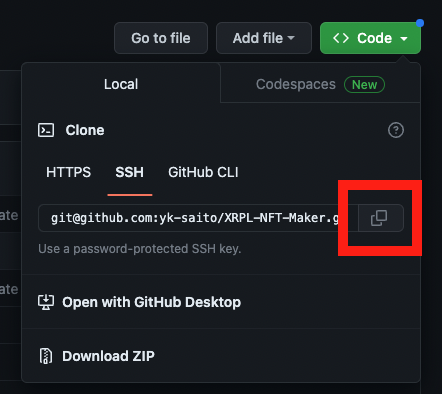The width and height of the screenshot is (442, 394).
Task: Click the blue notification dot on Code button
Action: click(420, 23)
